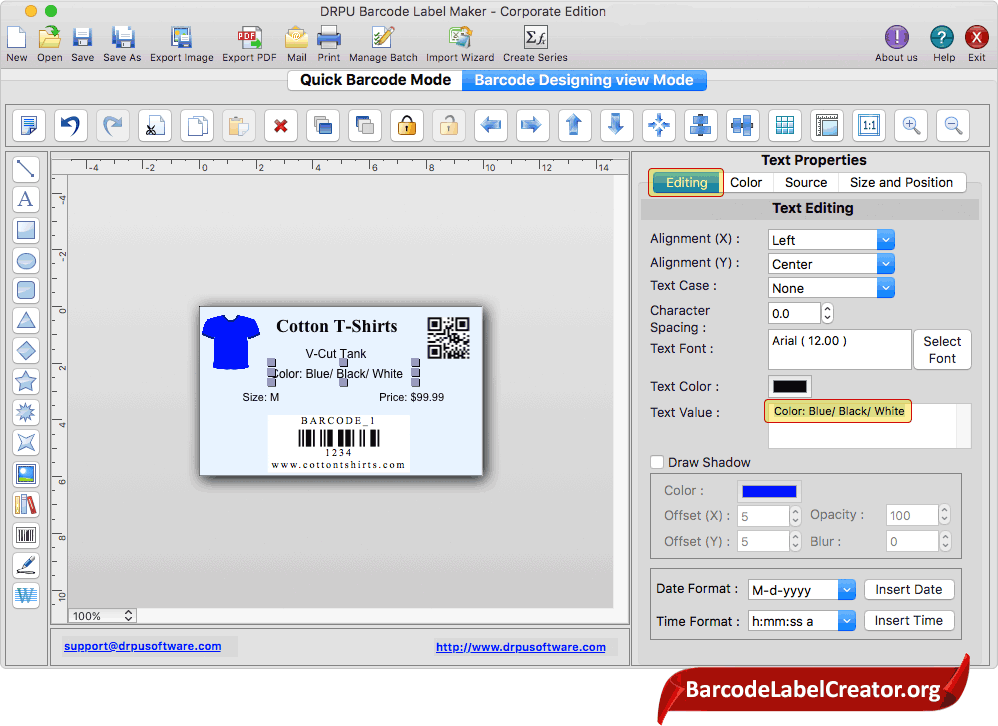This screenshot has height=726, width=998.
Task: Adjust the shadow Opacity stepper
Action: 945,515
